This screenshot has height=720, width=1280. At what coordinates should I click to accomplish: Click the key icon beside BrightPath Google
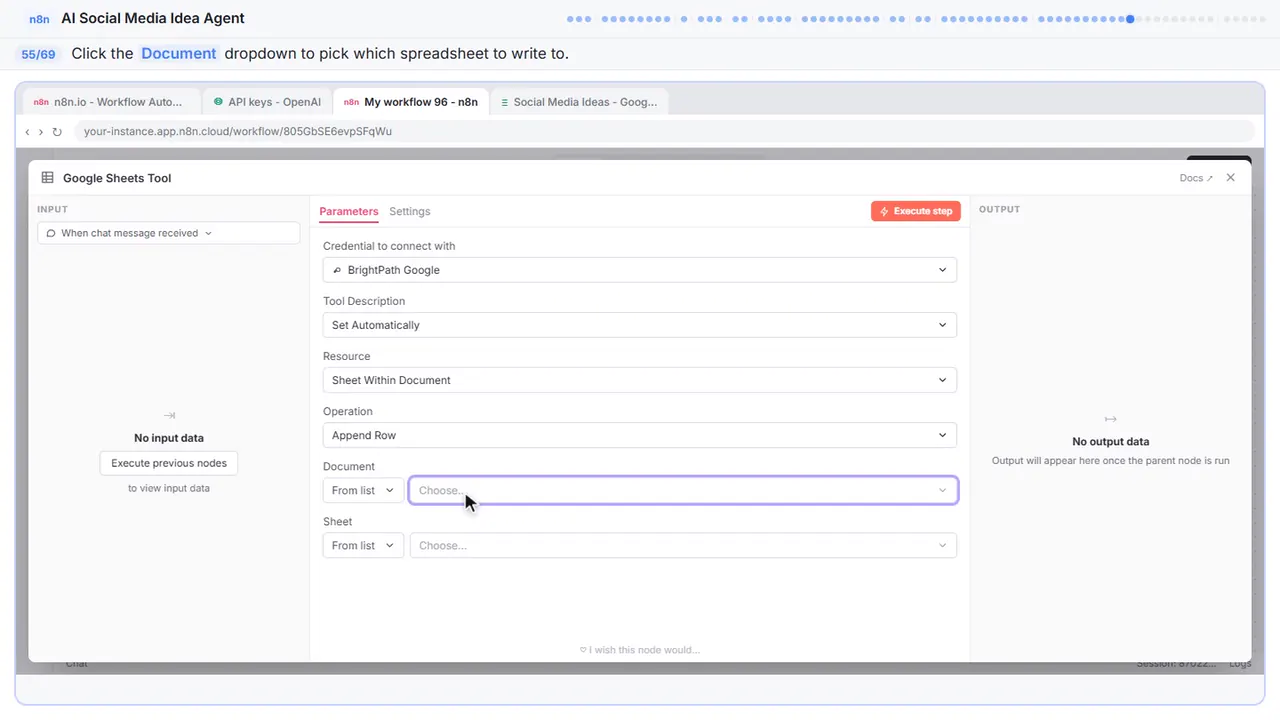pyautogui.click(x=337, y=270)
